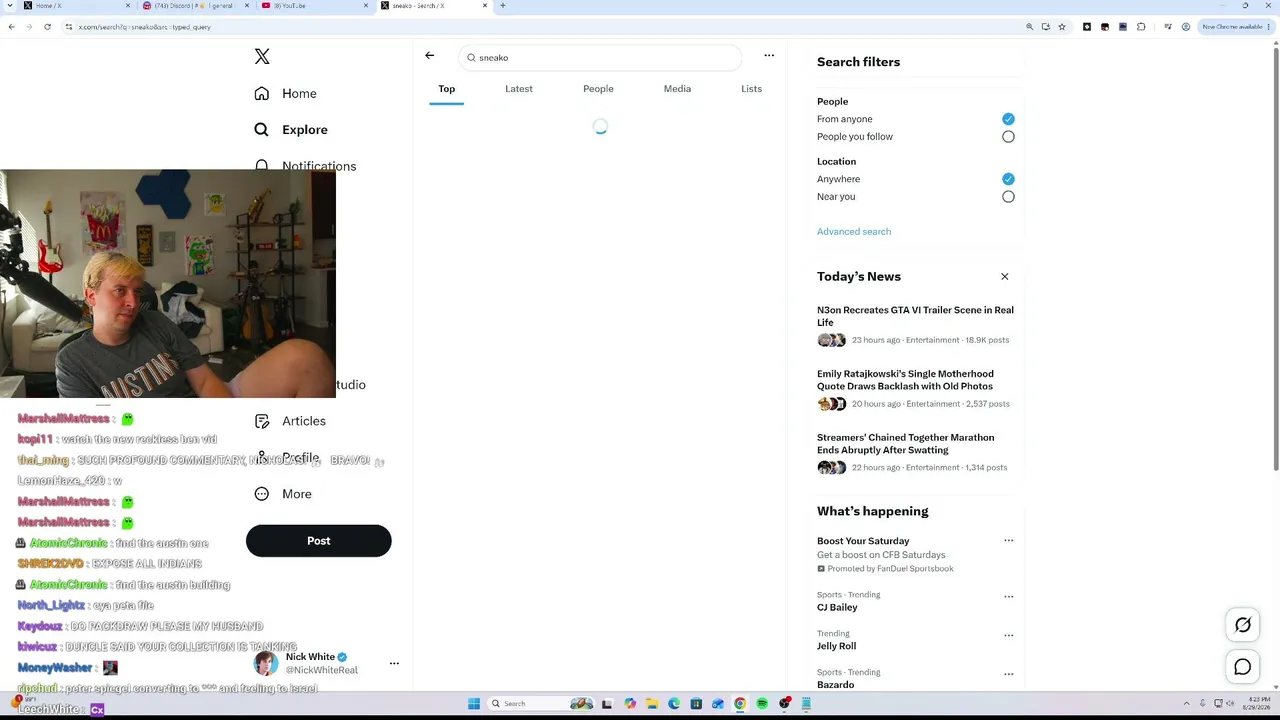
Task: Open Google Chrome from the taskbar
Action: (x=740, y=704)
